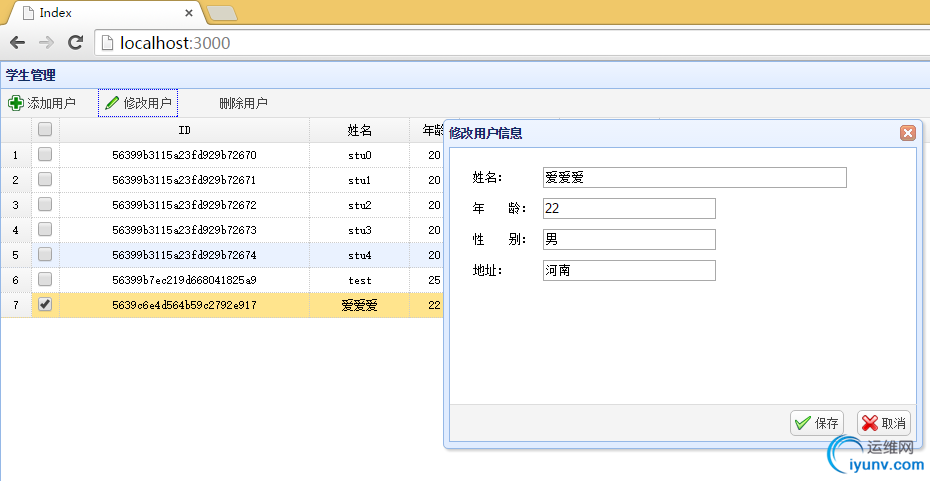This screenshot has height=481, width=930.
Task: Reload the page with refresh icon
Action: point(75,43)
